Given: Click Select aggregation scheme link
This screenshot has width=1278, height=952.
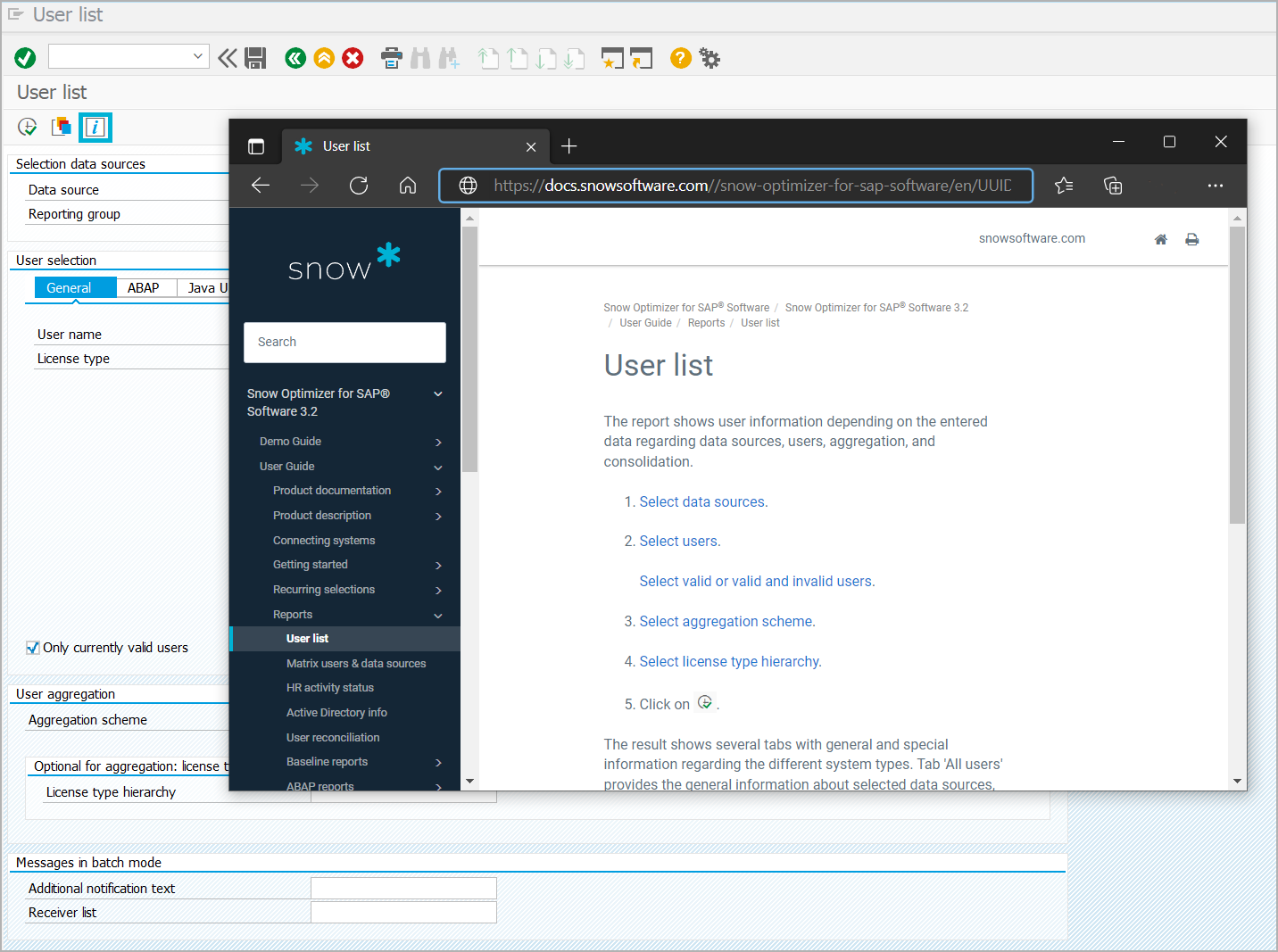Looking at the screenshot, I should 727,621.
